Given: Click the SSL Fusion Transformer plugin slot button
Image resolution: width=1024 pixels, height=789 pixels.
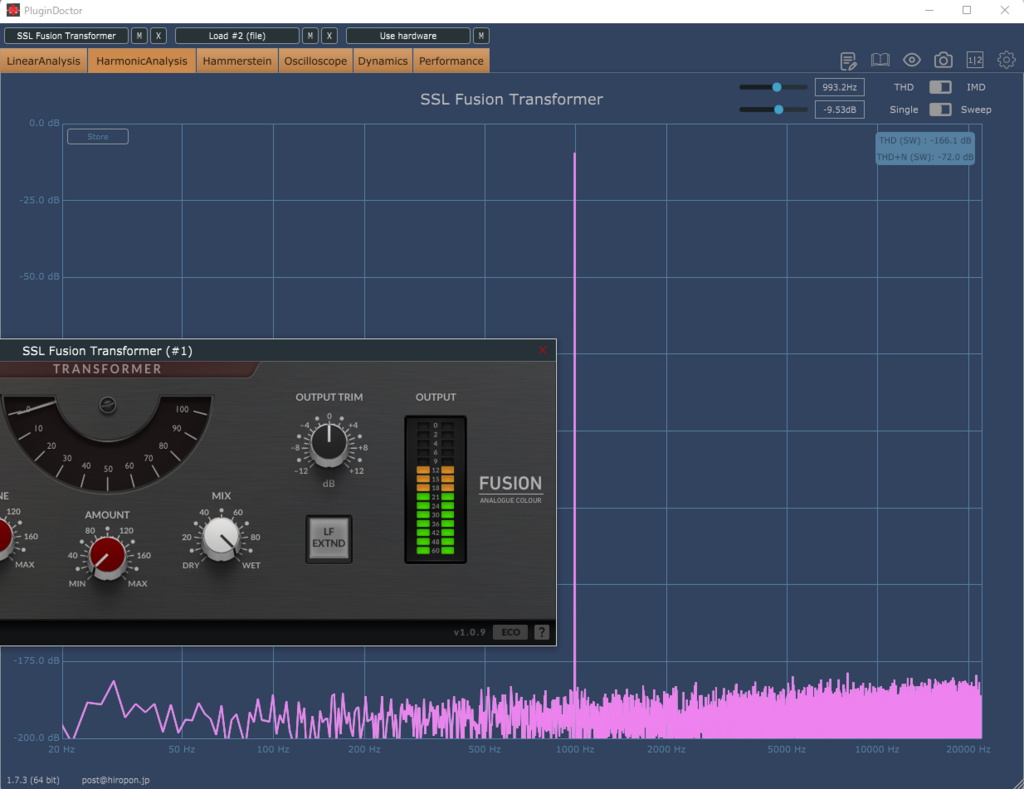Looking at the screenshot, I should [x=66, y=36].
